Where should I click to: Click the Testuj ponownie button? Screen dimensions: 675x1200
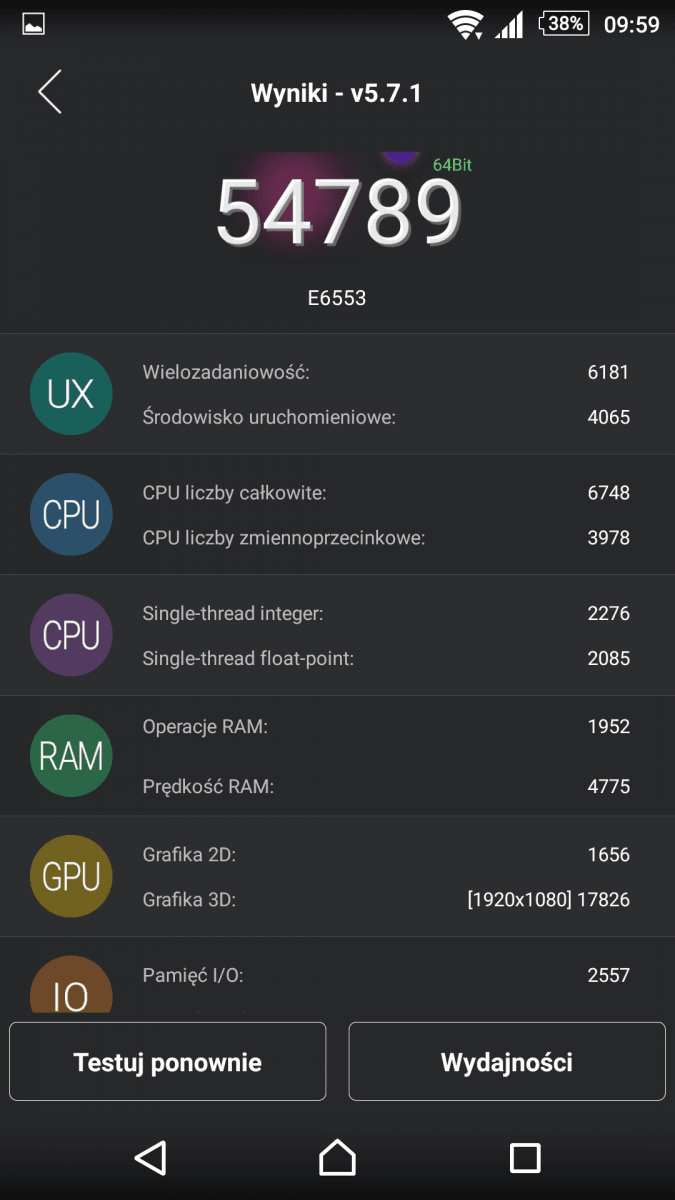168,1062
